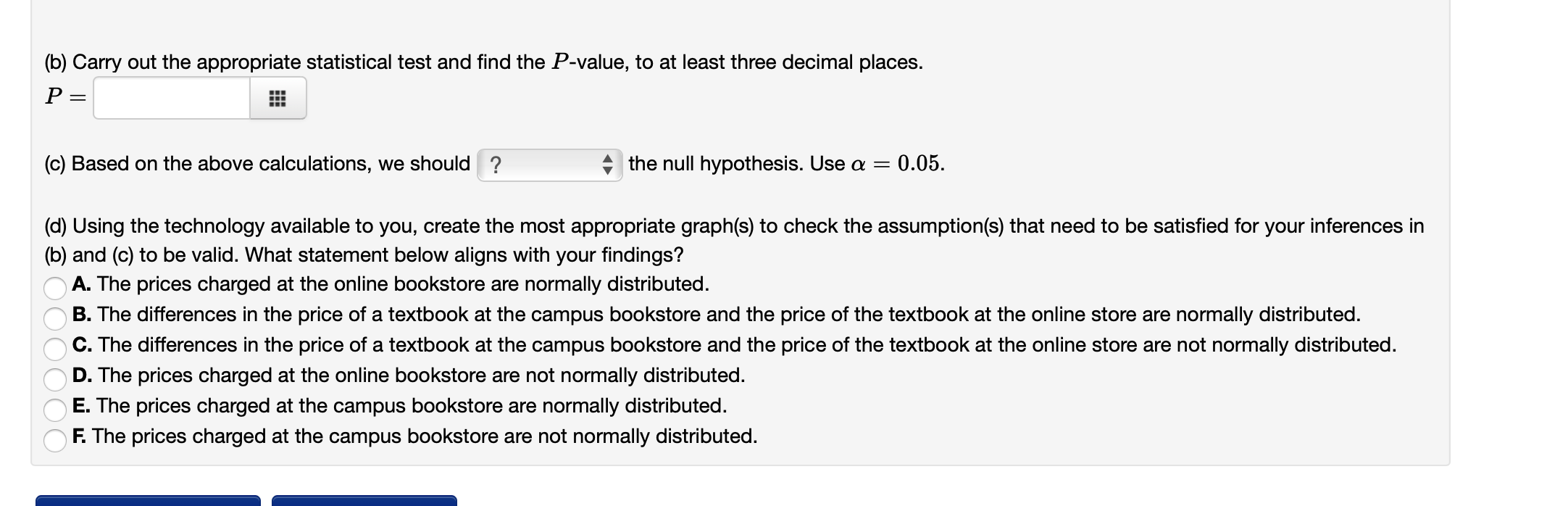This screenshot has width=1568, height=506.
Task: Click the up/down arrows on the hypothesis dropdown
Action: (607, 165)
